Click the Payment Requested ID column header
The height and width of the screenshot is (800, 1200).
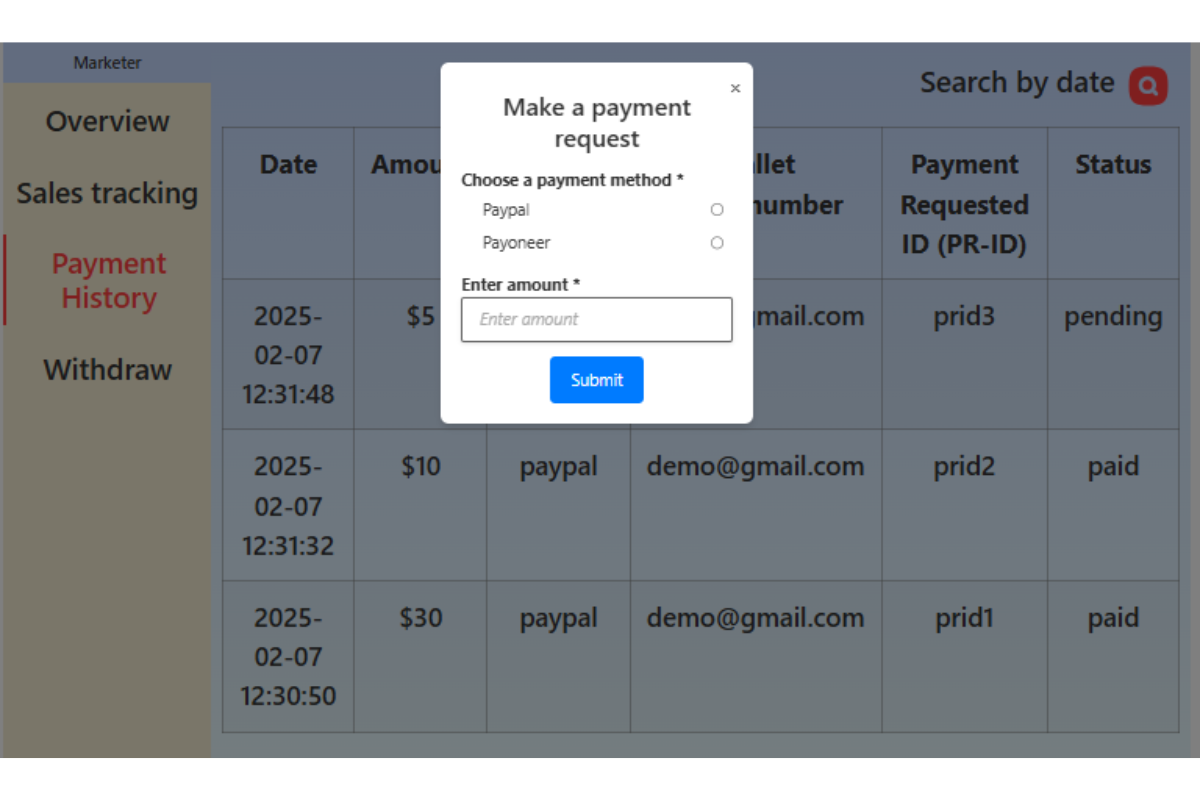coord(964,204)
